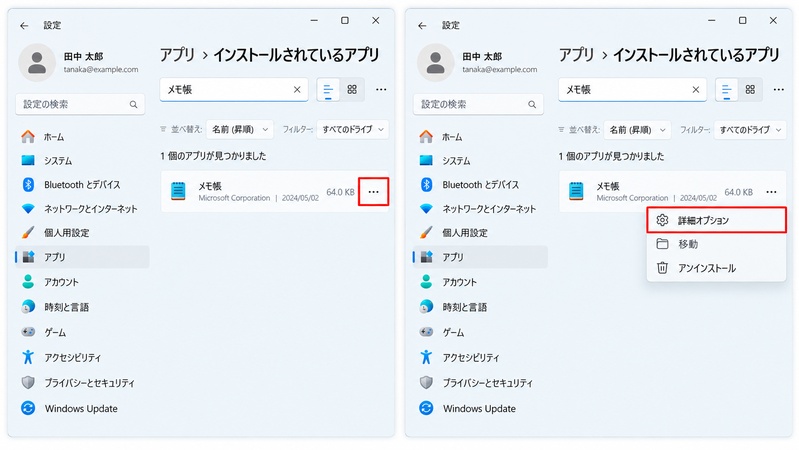Clear メモ帳 search text in right window
This screenshot has height=450, width=799.
[x=696, y=90]
